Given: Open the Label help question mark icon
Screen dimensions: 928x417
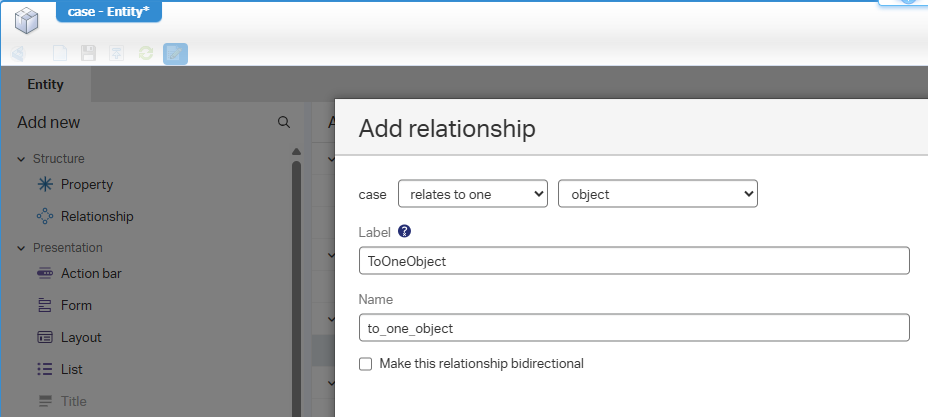Looking at the screenshot, I should pos(404,231).
